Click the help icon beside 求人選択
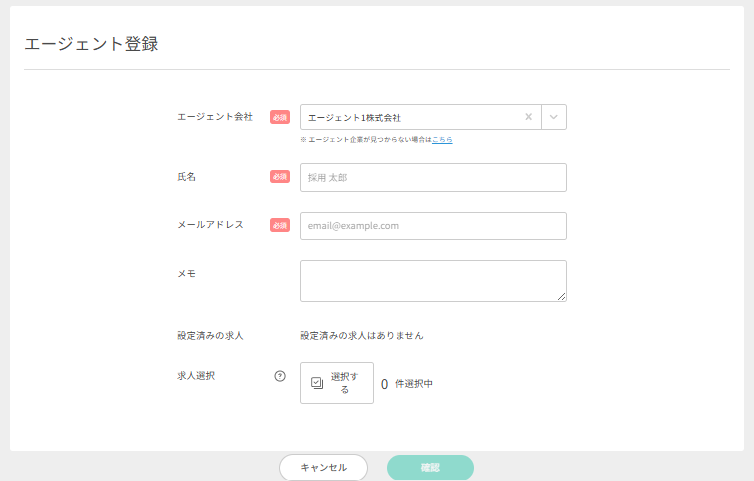 (x=280, y=376)
